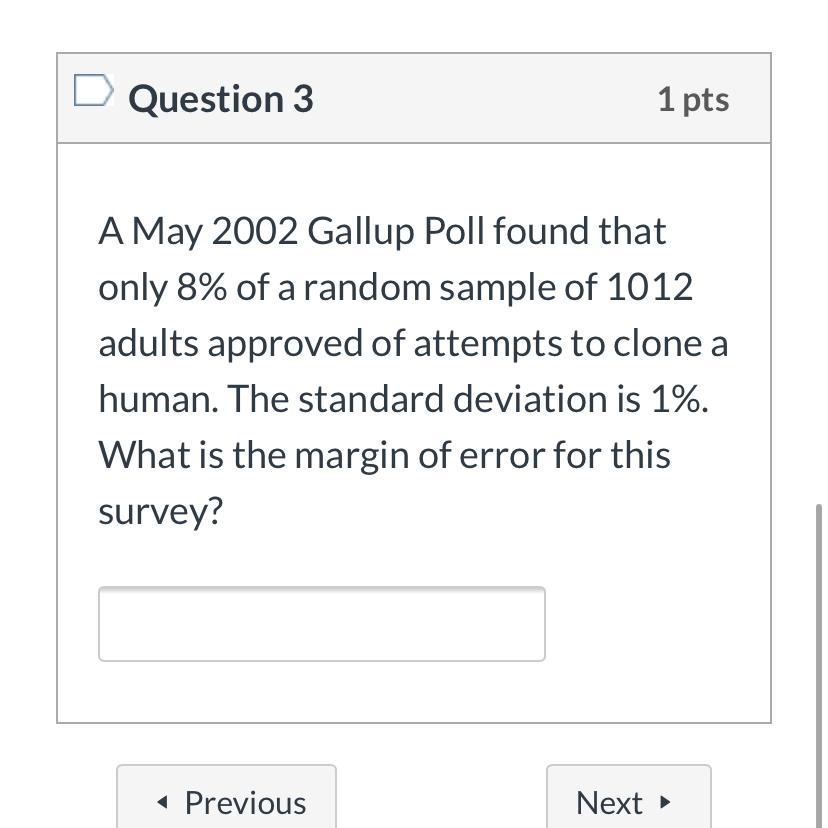Click the left arrow on Previous
828x828 pixels.
coord(163,803)
